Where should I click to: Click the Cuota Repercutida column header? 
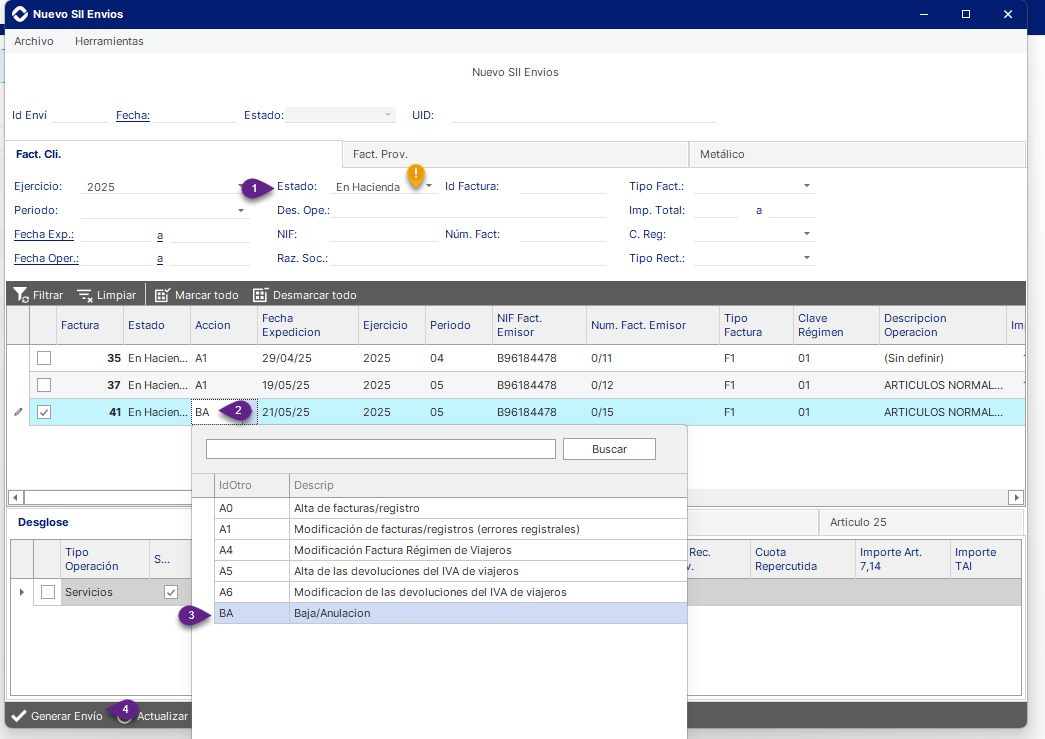pos(802,559)
